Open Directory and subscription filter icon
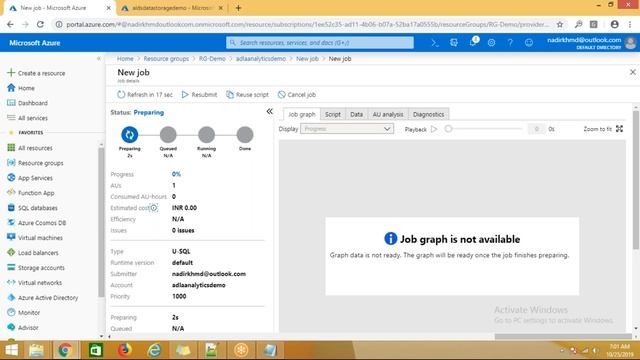This screenshot has height=360, width=640. (x=453, y=42)
